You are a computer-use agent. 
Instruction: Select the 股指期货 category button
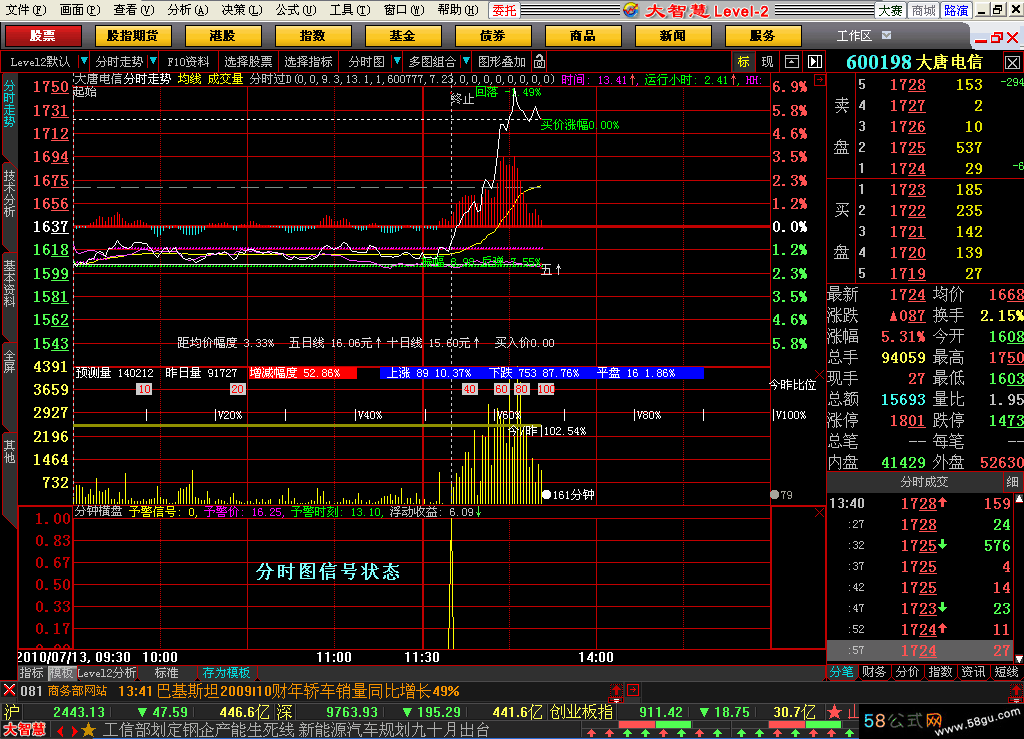133,36
